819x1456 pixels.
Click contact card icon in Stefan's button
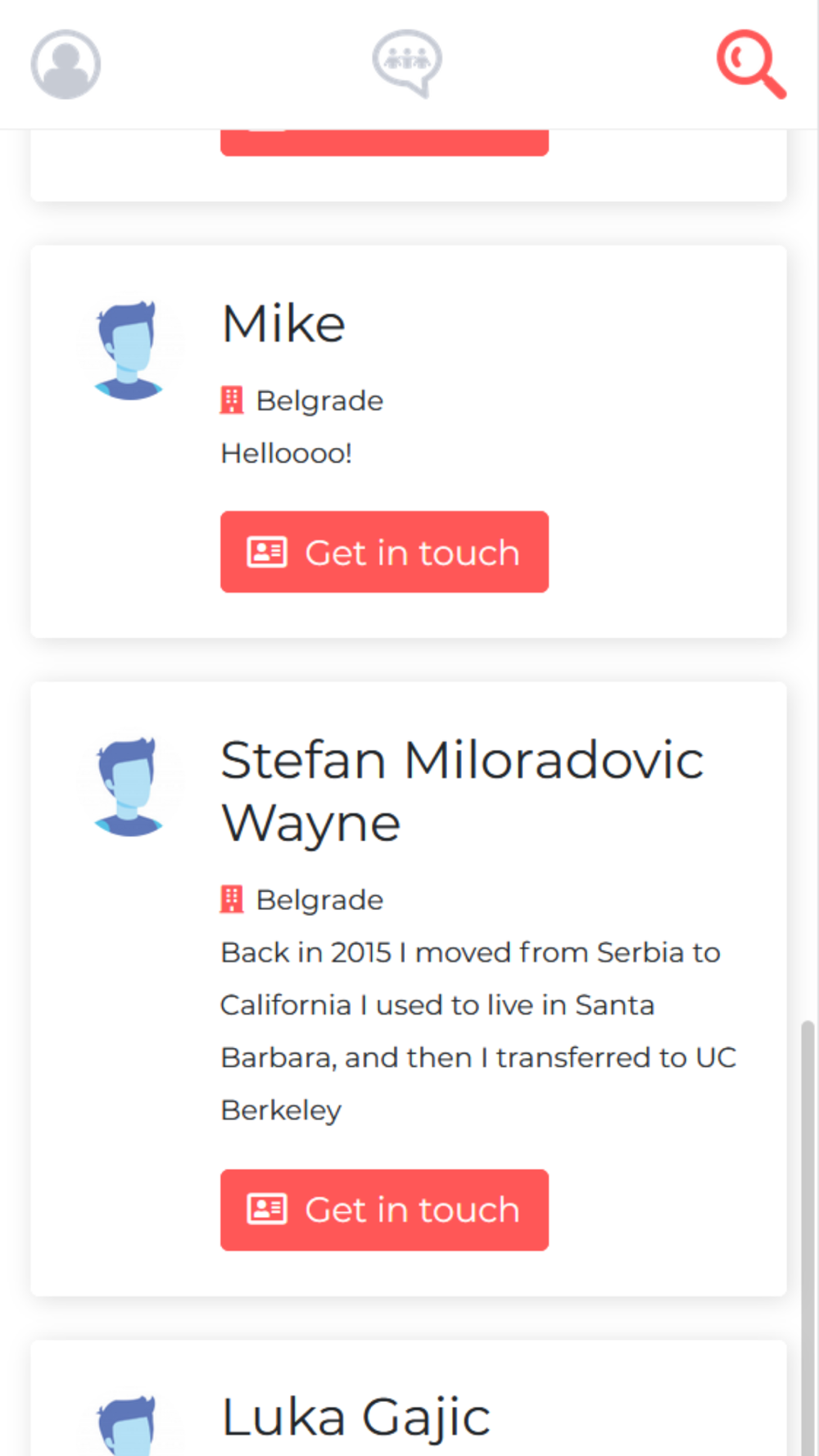point(267,1210)
